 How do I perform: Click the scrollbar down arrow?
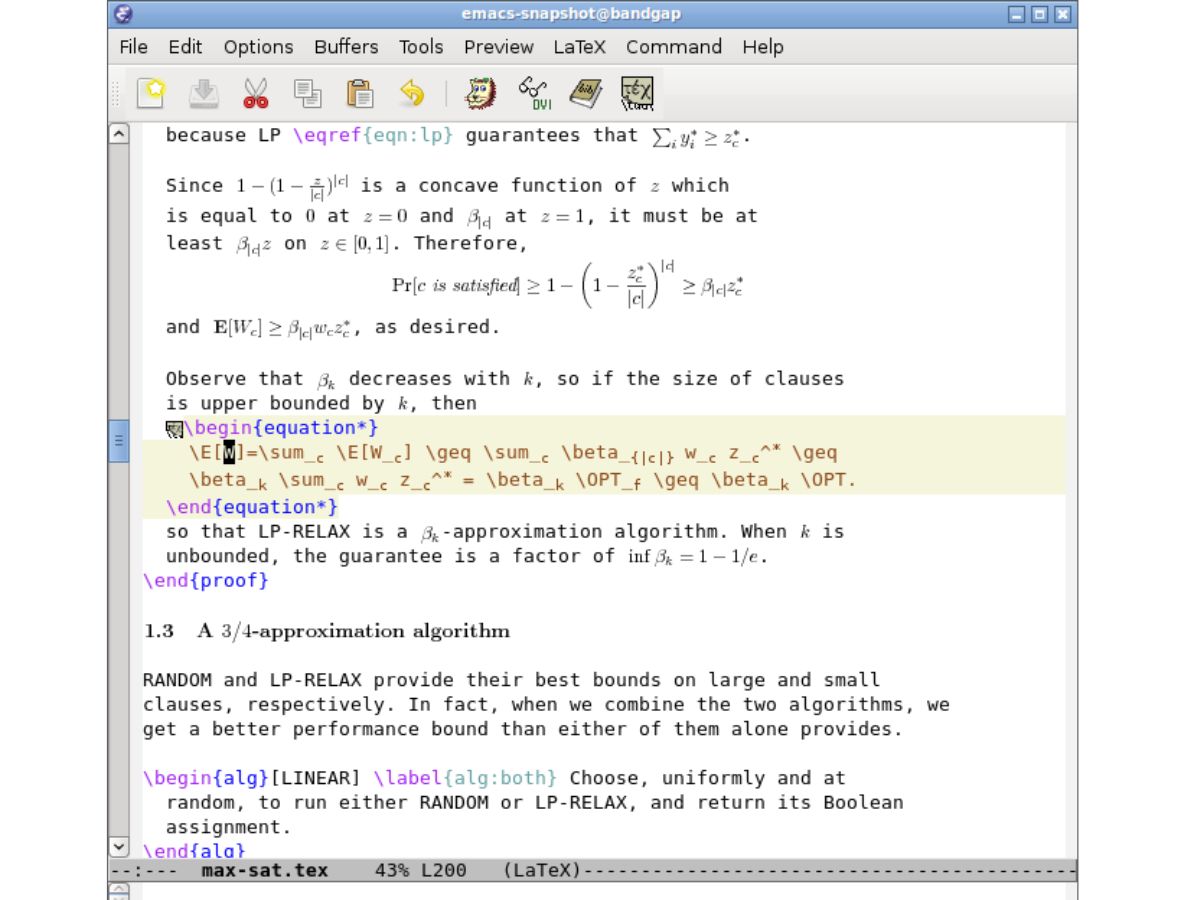click(x=119, y=847)
